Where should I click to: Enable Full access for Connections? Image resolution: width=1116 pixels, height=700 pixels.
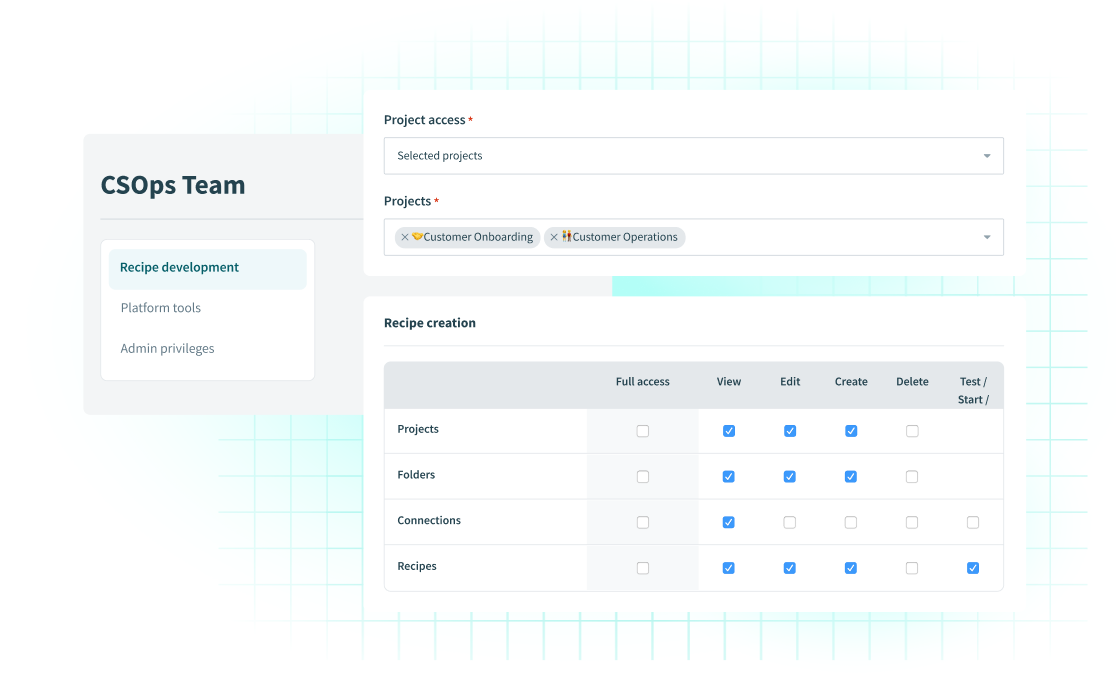(x=643, y=521)
